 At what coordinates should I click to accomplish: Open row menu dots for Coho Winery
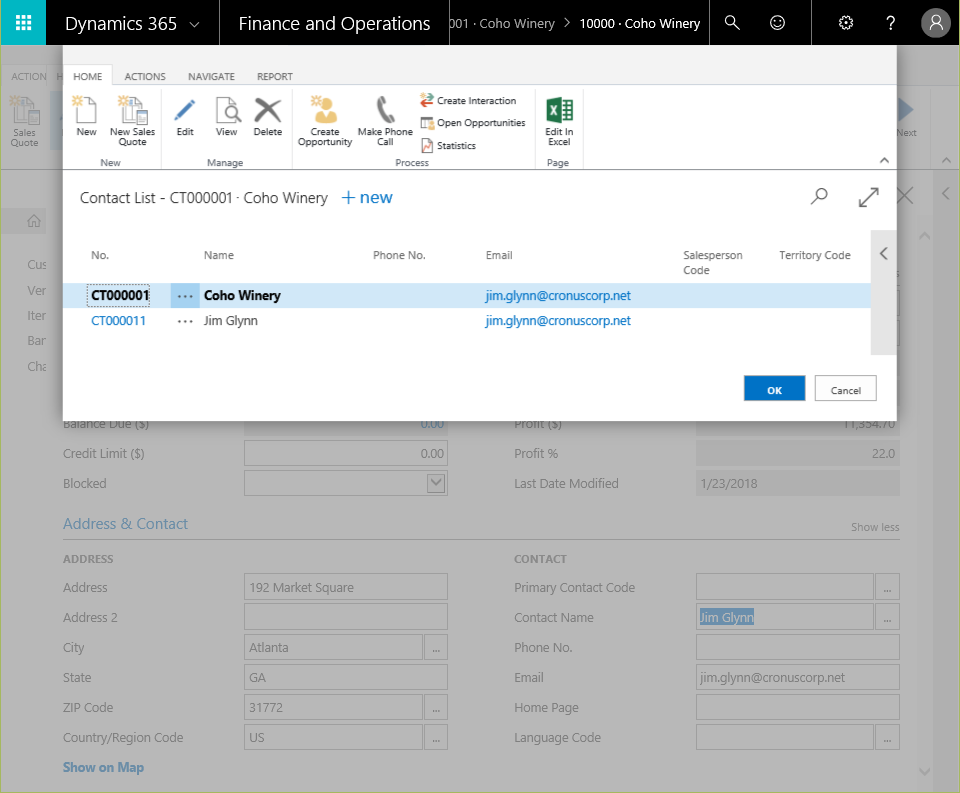185,296
